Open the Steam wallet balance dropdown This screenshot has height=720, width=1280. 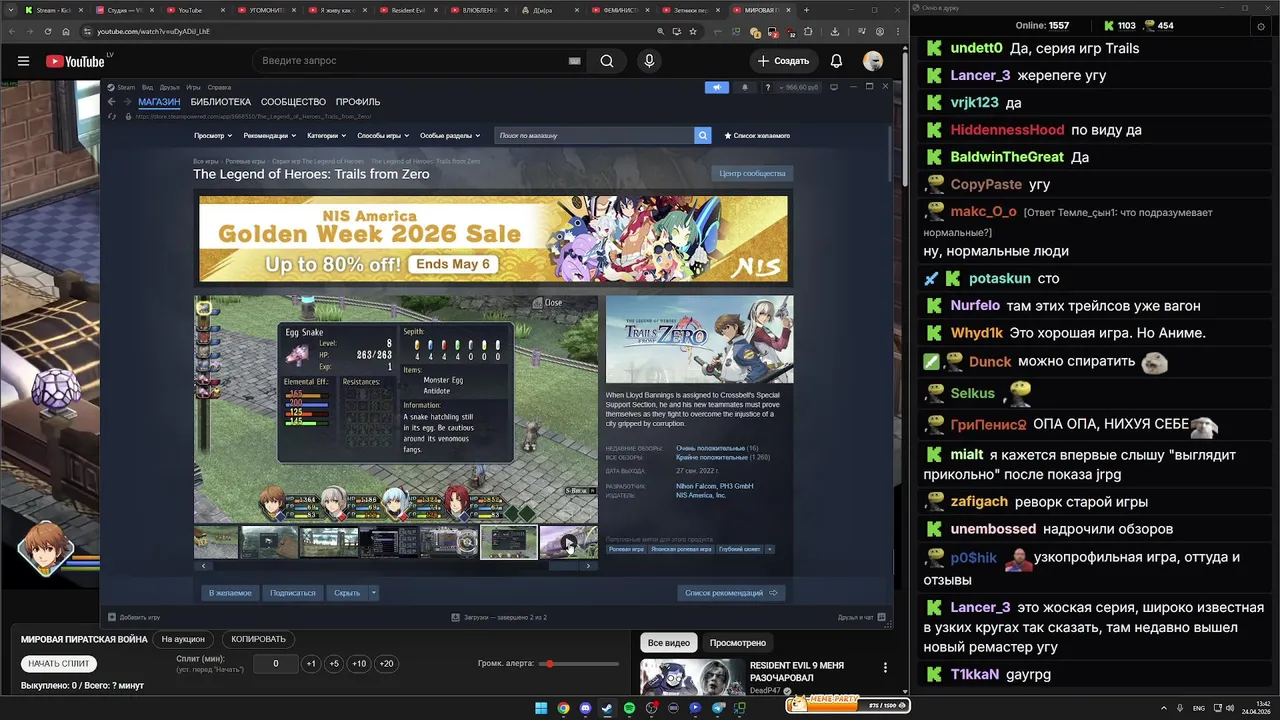[800, 87]
